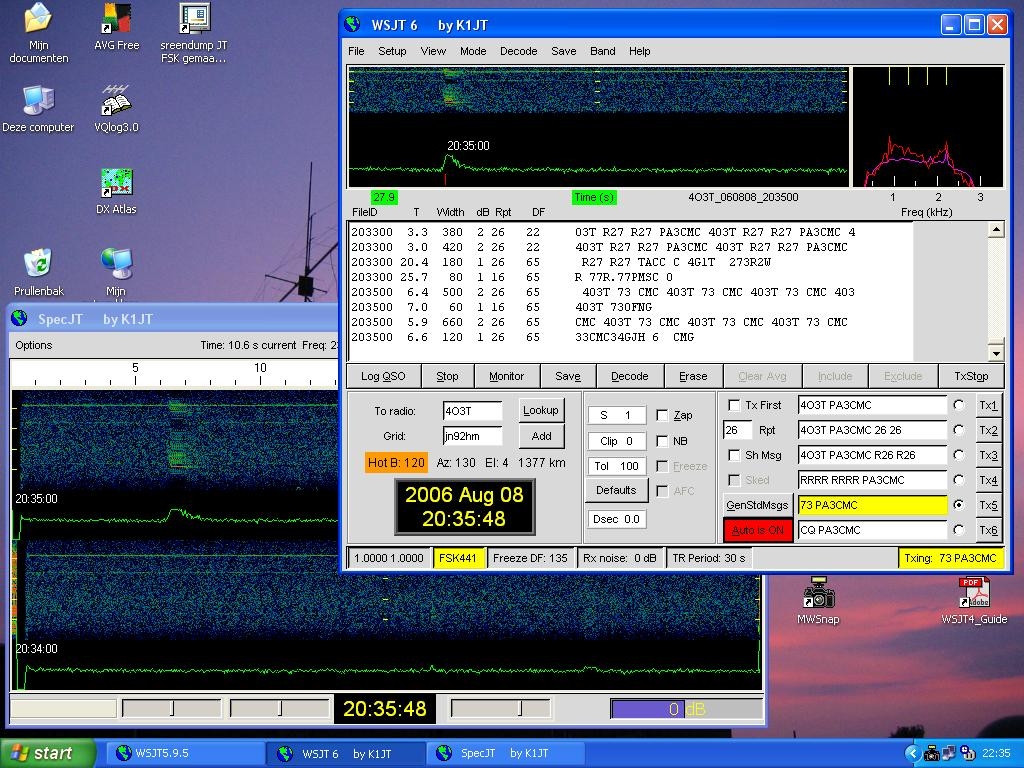This screenshot has width=1024, height=768.
Task: Click the system tray expand arrow
Action: 912,754
